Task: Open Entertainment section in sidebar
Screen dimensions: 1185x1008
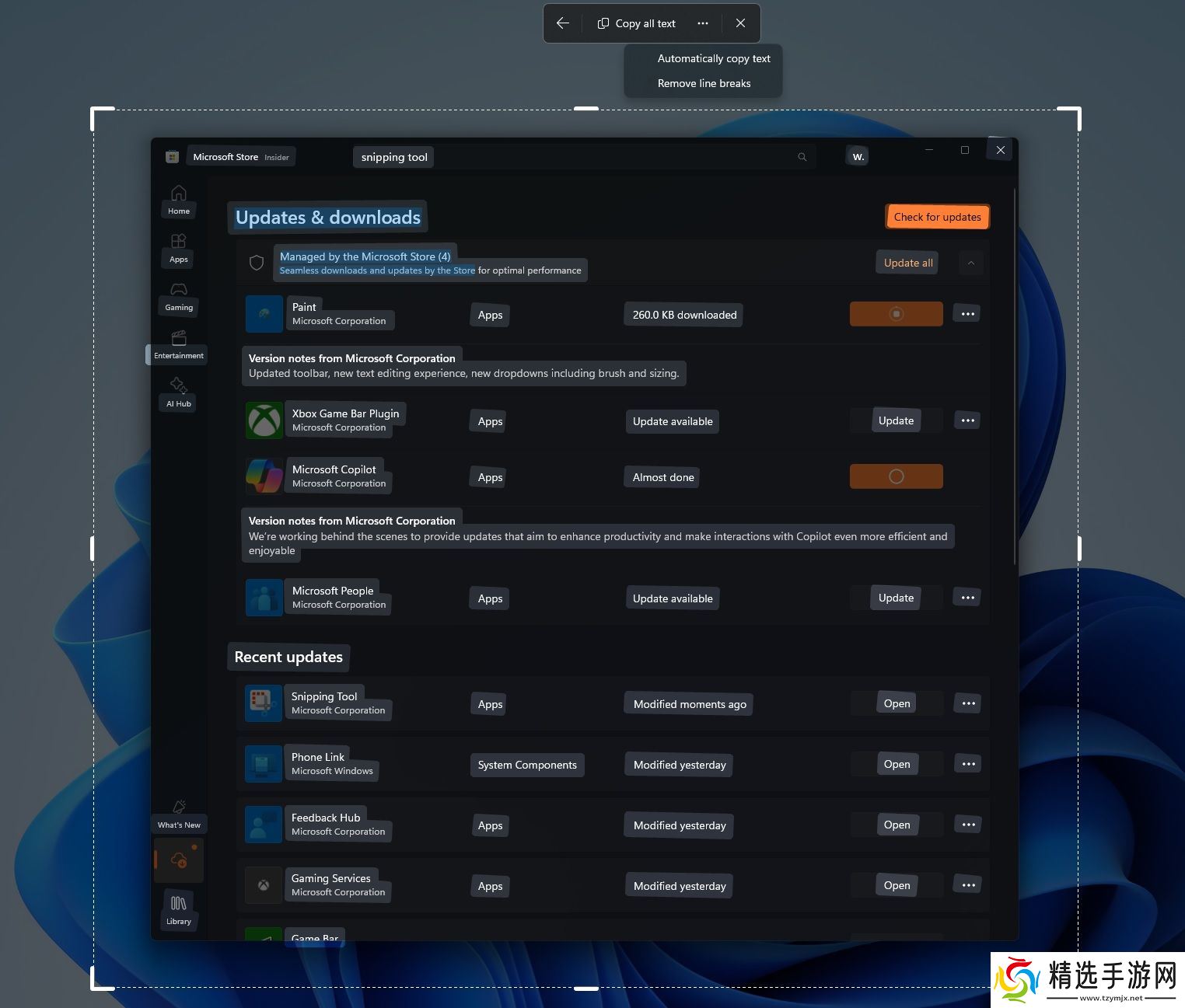Action: 179,344
